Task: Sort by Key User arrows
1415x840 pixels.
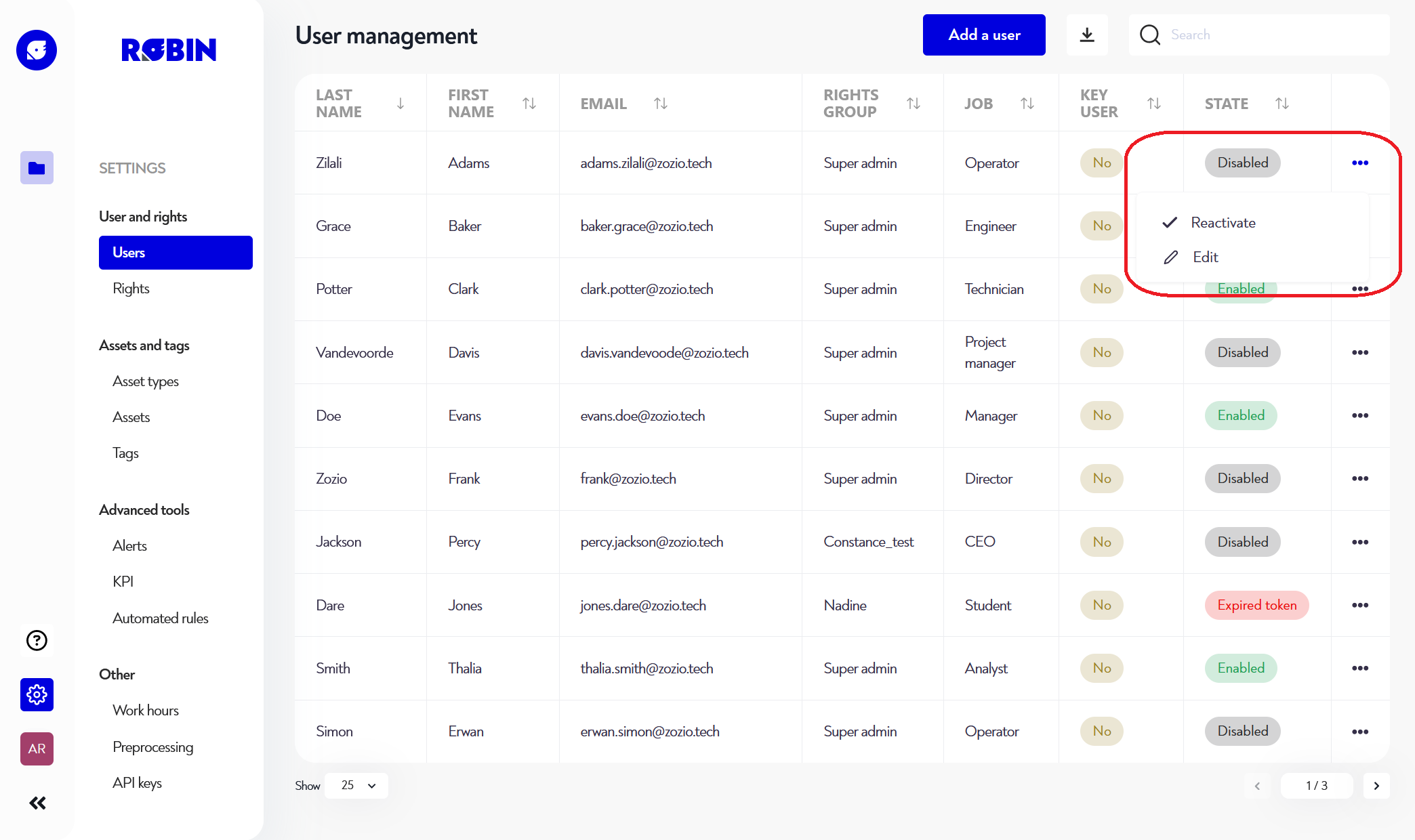Action: 1154,104
